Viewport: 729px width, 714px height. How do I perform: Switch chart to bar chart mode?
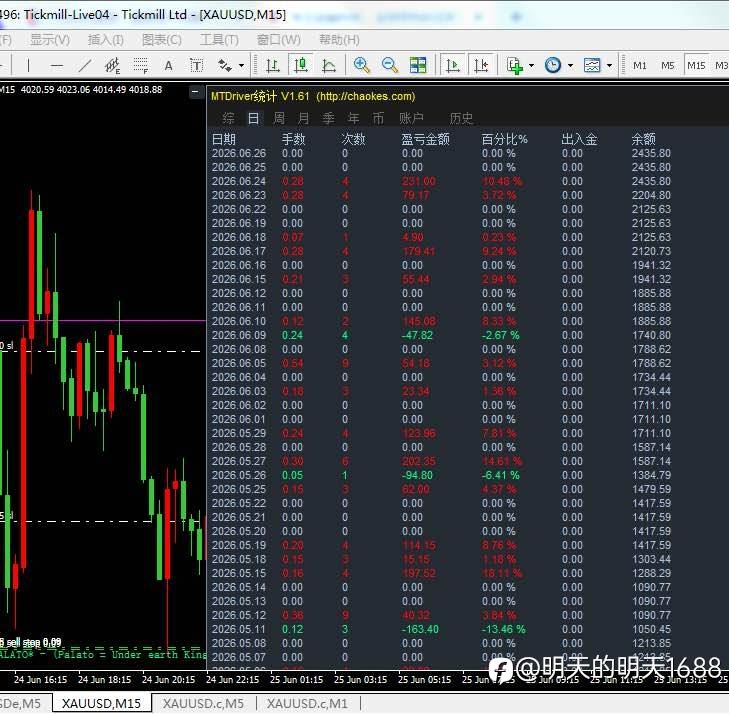pyautogui.click(x=273, y=66)
